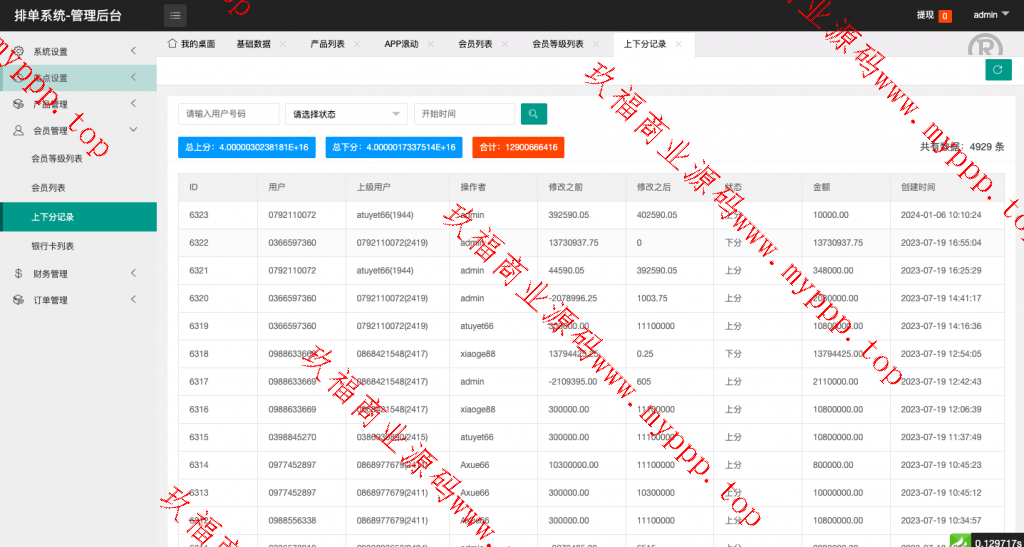
Task: Click the green search magnifier button
Action: coord(534,114)
